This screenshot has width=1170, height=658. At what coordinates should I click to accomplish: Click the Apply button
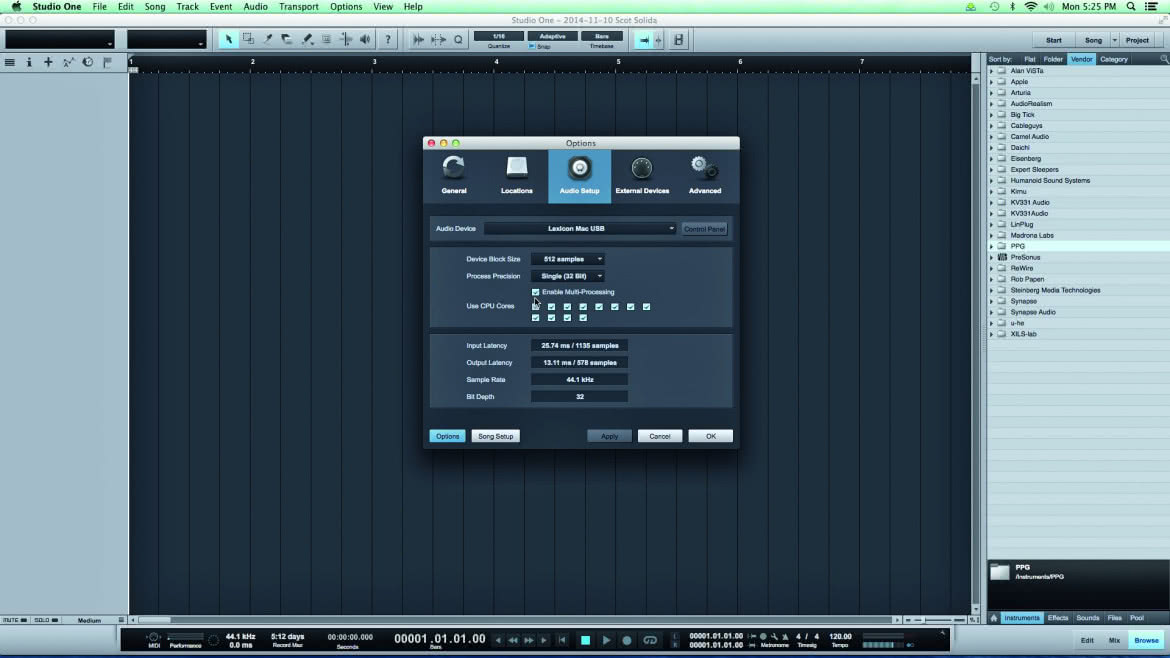click(610, 436)
